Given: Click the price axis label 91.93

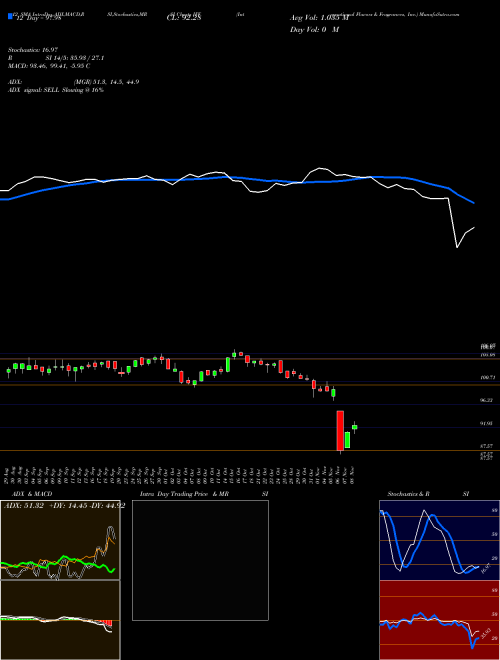Looking at the screenshot, I should (486, 423).
